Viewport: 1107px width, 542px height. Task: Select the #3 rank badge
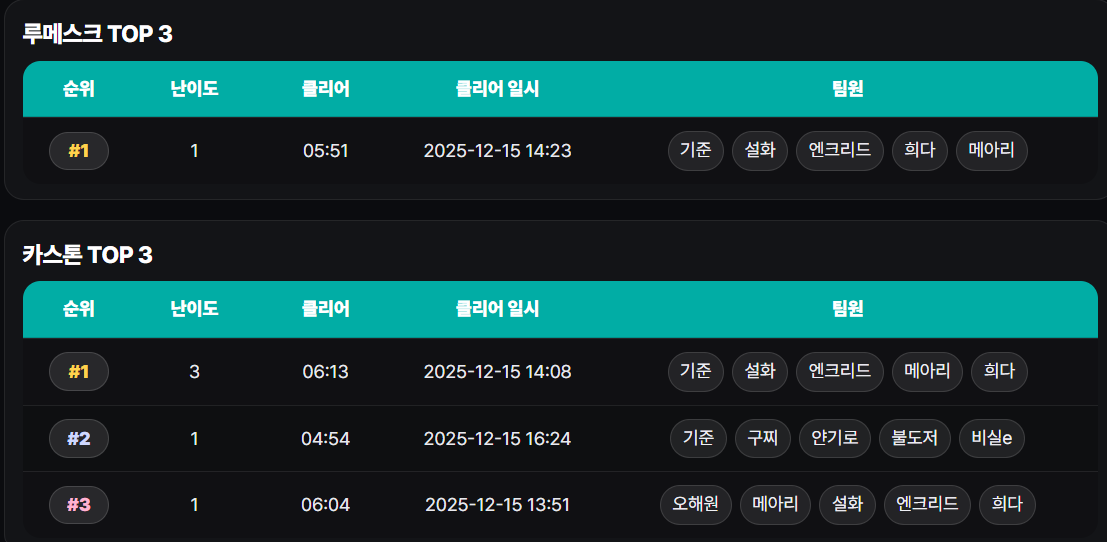79,505
